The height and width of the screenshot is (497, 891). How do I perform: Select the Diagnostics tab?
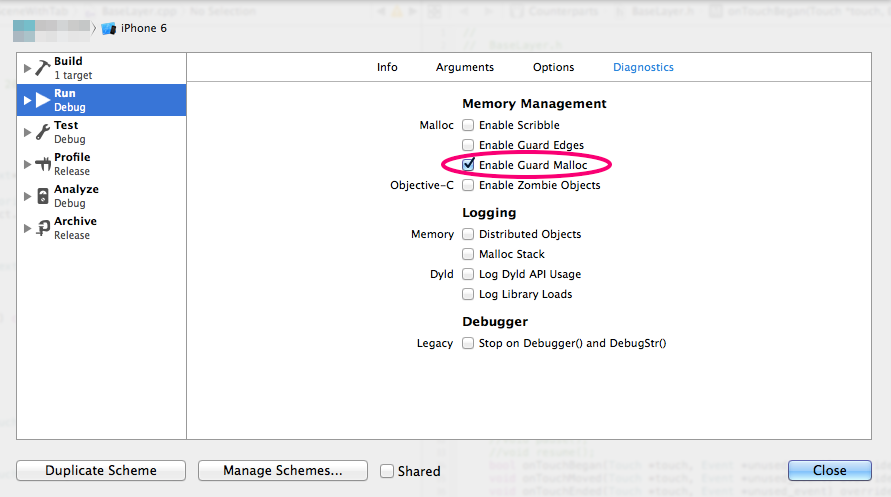click(643, 67)
